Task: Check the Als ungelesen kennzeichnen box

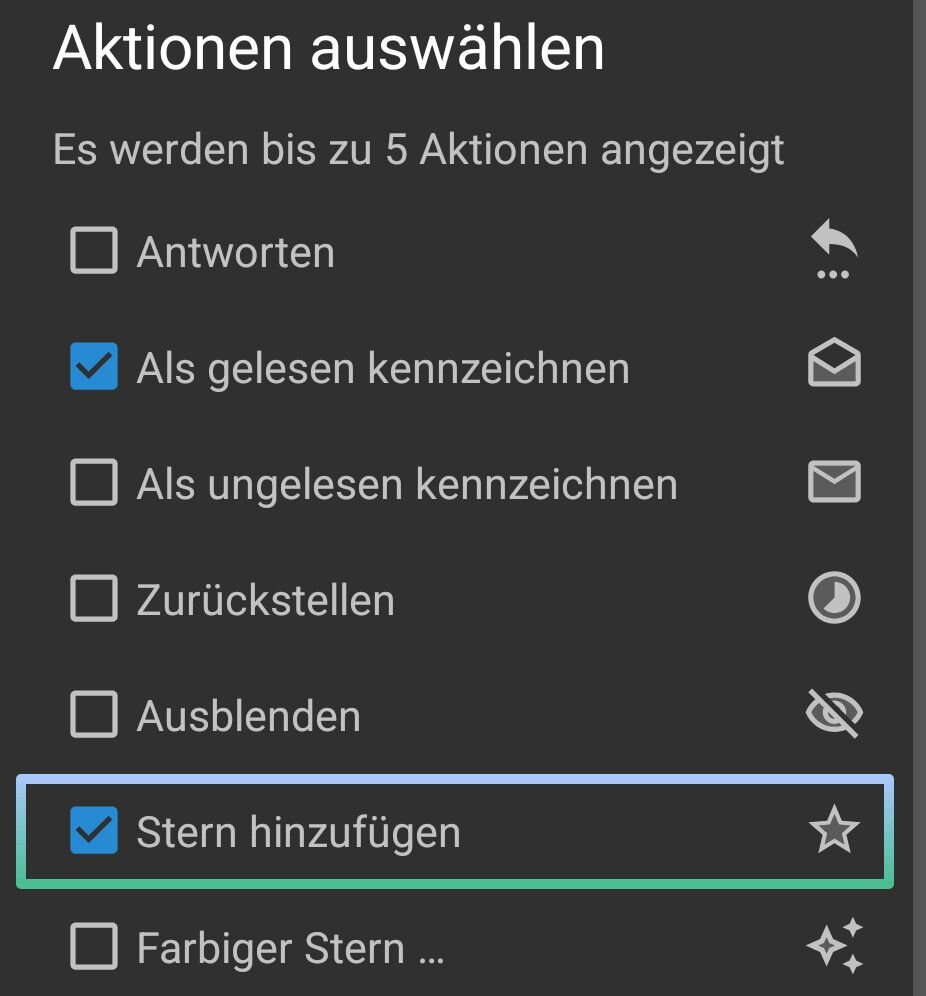Action: (x=93, y=482)
